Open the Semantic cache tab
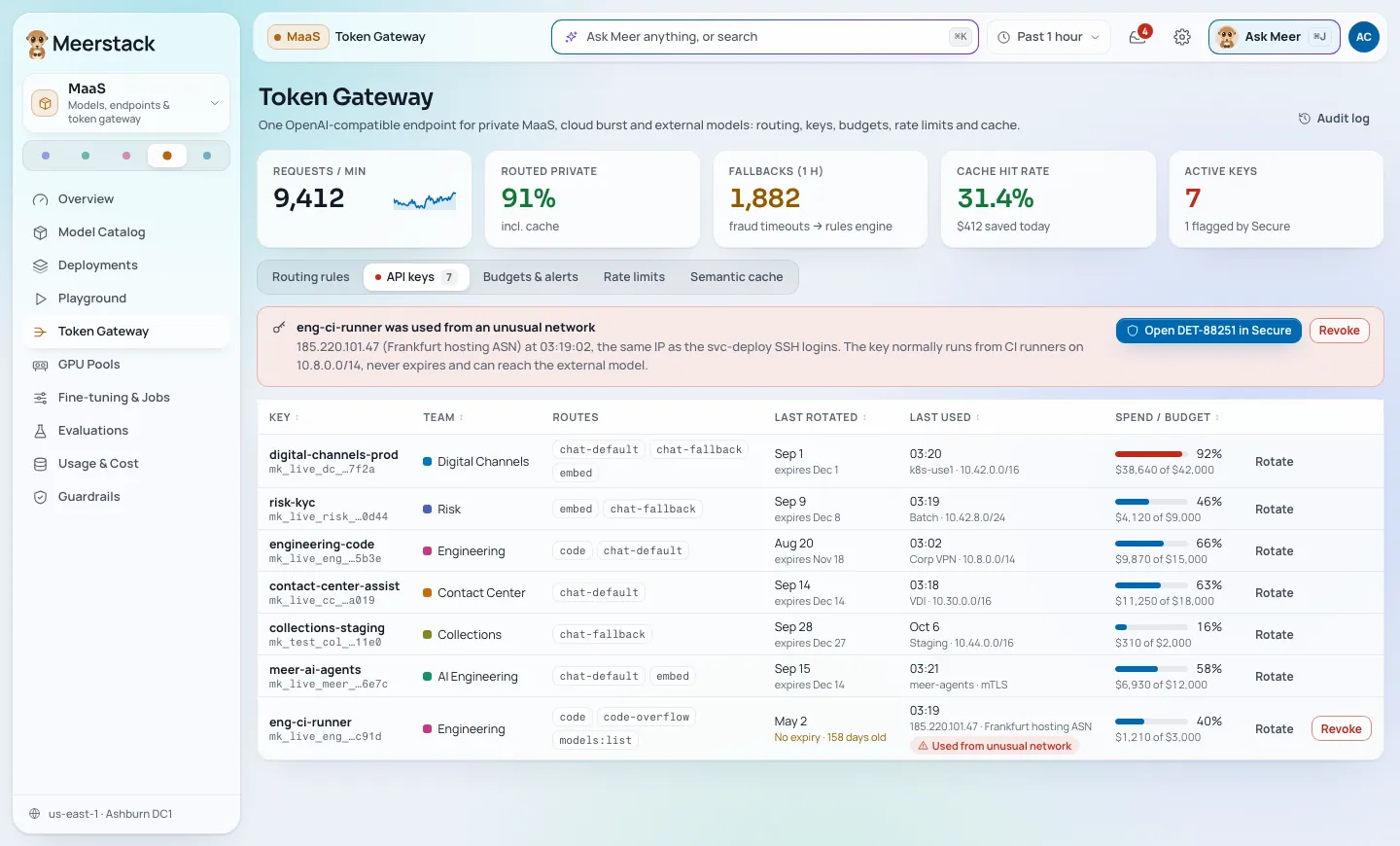 coord(737,277)
